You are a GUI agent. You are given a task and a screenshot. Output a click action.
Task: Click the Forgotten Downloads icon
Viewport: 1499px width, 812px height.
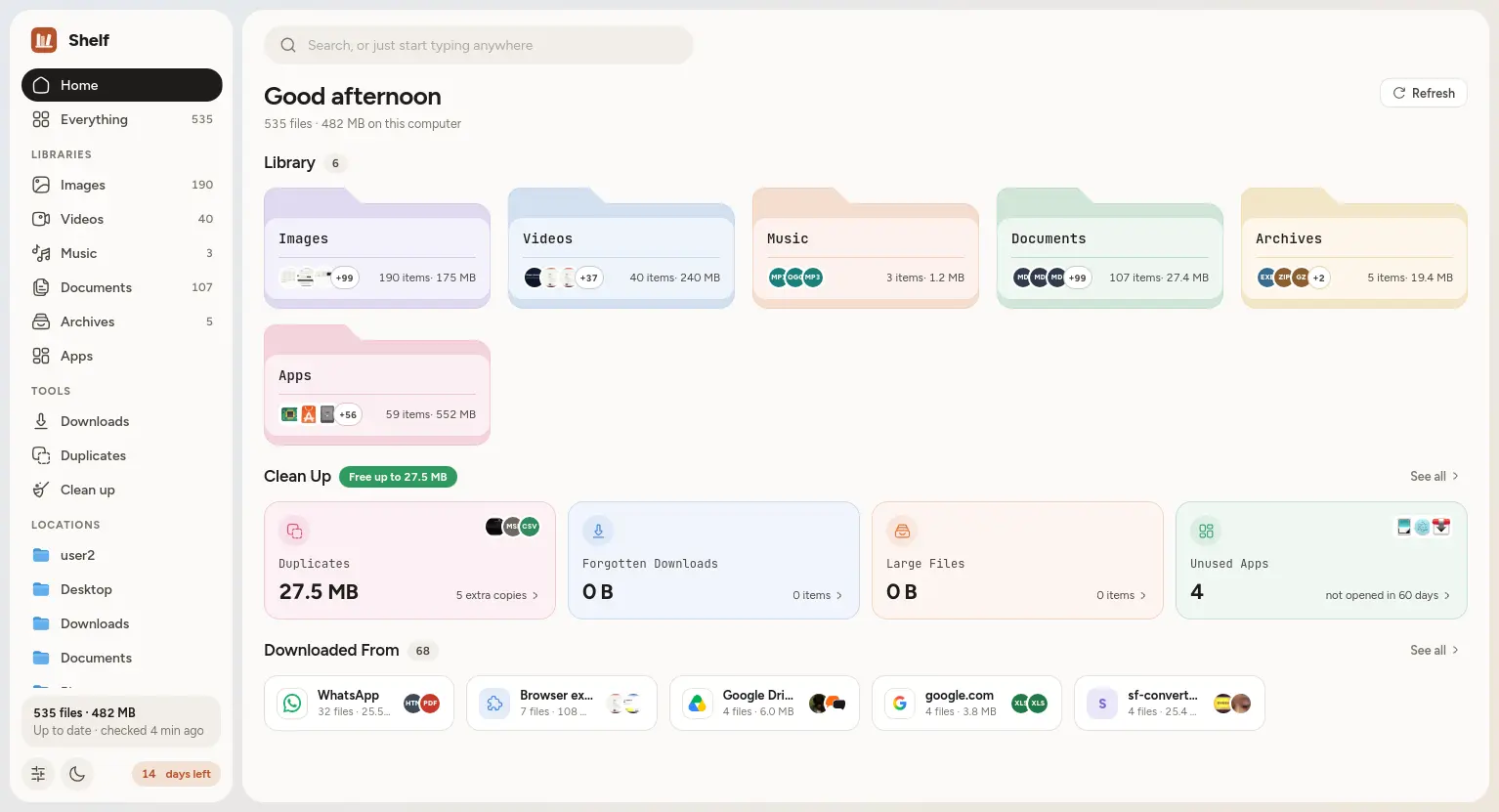598,531
